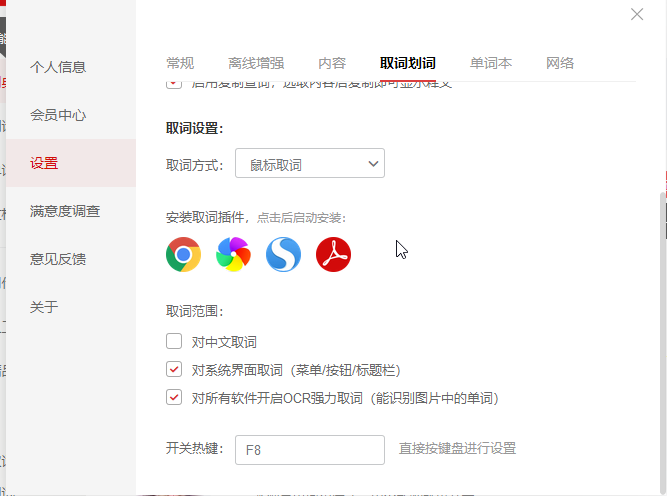Switch to the 离线增强 tab

click(256, 63)
